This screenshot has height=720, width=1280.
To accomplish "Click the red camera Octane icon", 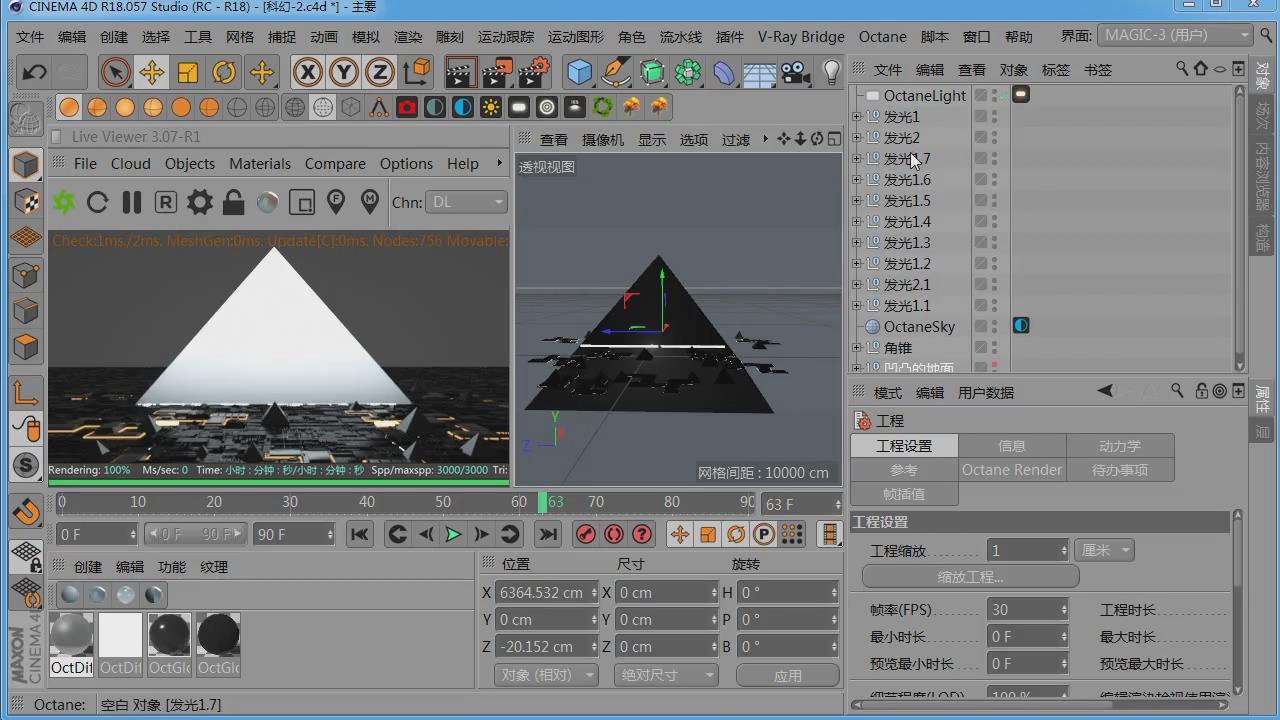I will (407, 106).
